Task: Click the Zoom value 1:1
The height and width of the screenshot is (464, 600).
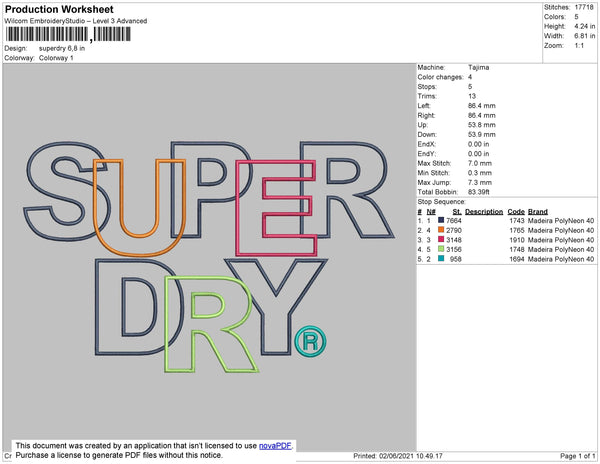Action: (x=579, y=46)
